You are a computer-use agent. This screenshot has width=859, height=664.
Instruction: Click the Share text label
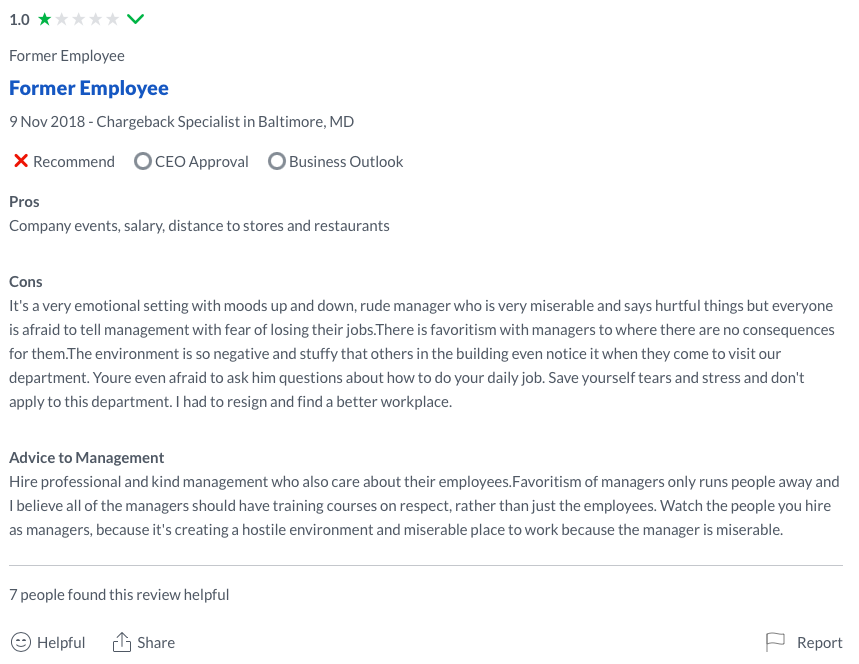pos(156,643)
